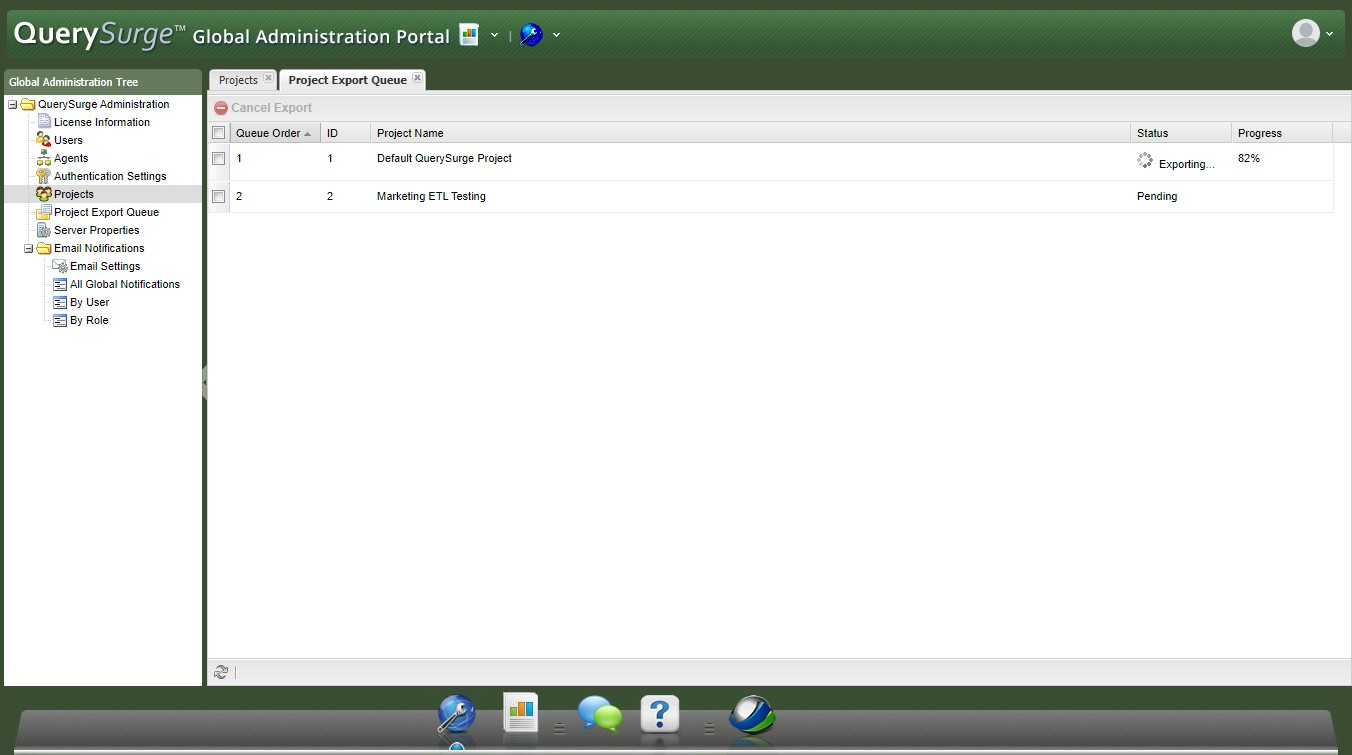Check the Marketing ETL Testing row
The height and width of the screenshot is (755, 1352).
pos(219,197)
